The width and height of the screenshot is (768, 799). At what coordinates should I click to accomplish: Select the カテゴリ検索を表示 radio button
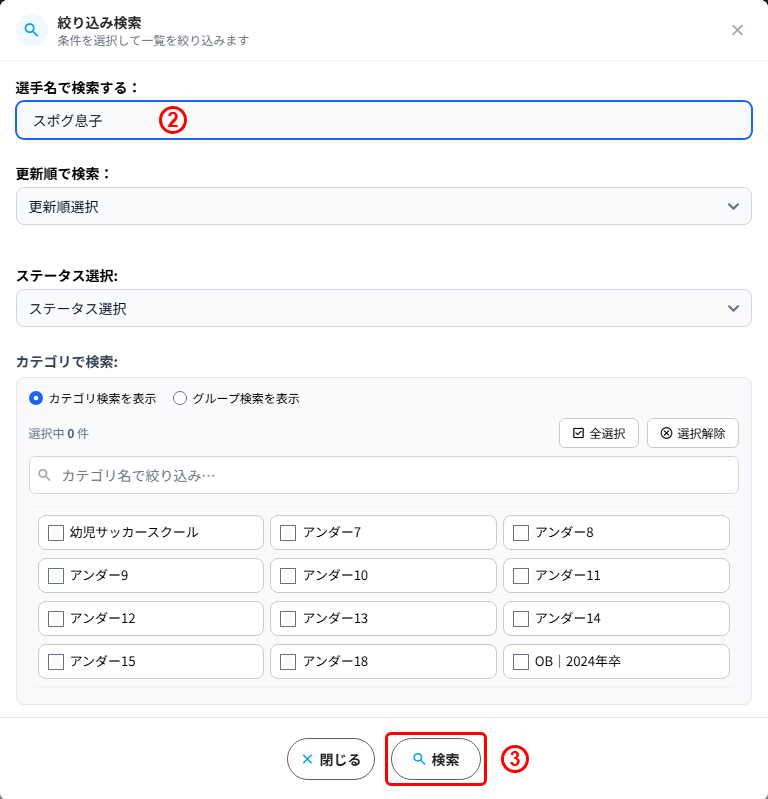[36, 398]
